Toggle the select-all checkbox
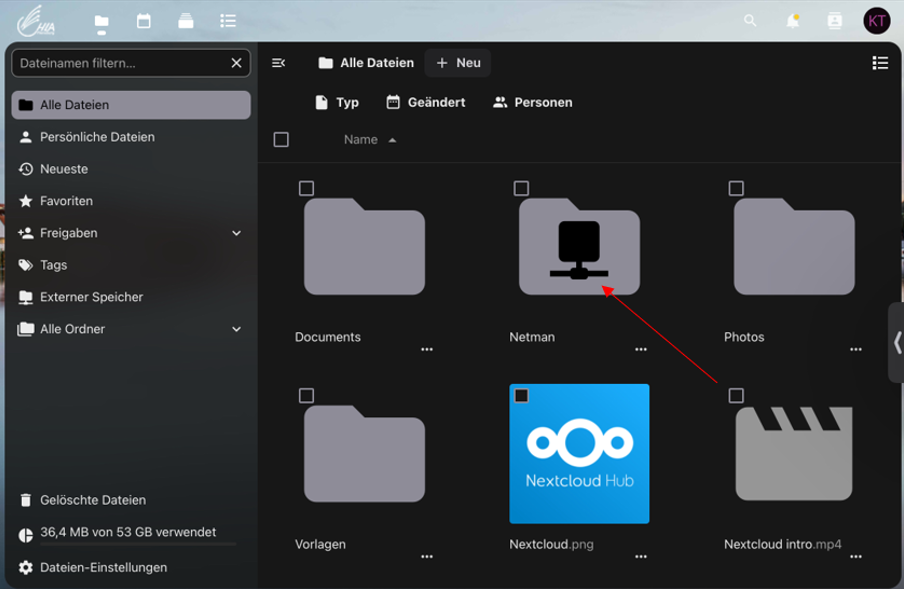Screen dimensions: 904x589 [x=281, y=139]
